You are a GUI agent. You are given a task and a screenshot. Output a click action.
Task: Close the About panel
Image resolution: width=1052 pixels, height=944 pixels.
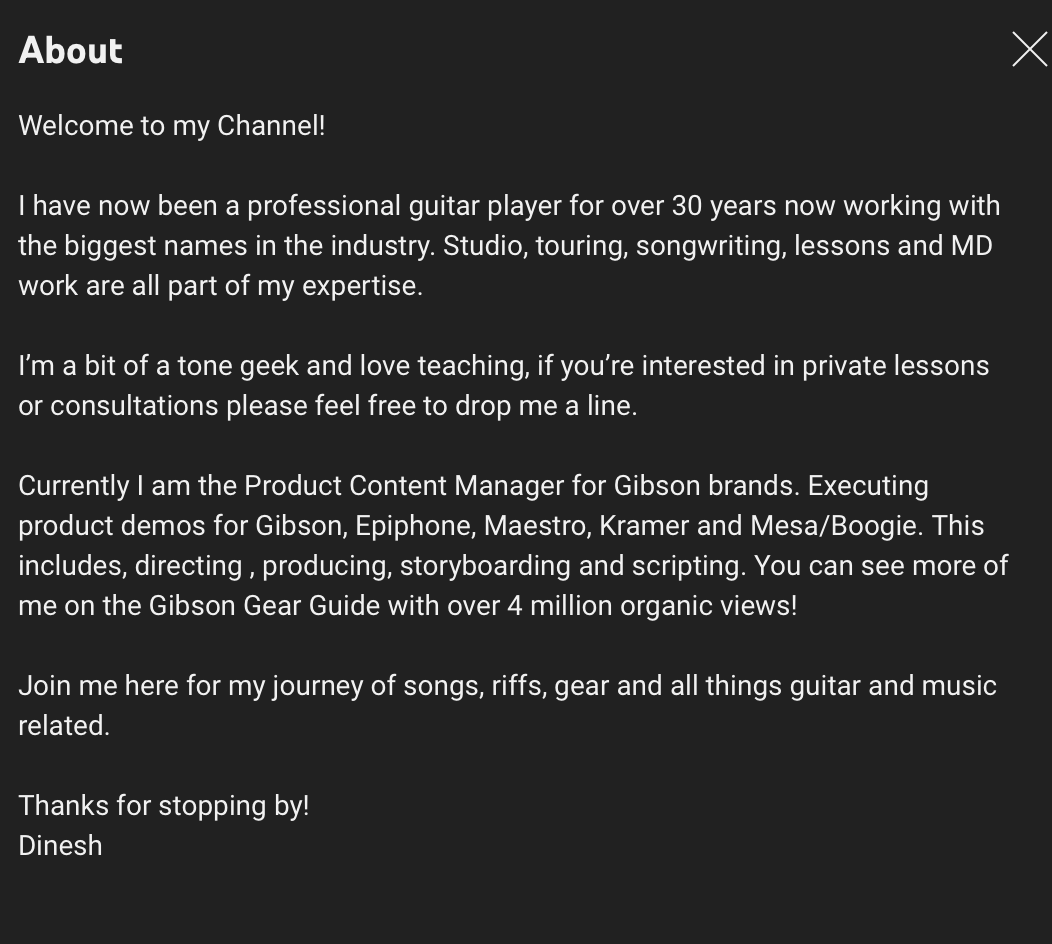[x=1029, y=49]
